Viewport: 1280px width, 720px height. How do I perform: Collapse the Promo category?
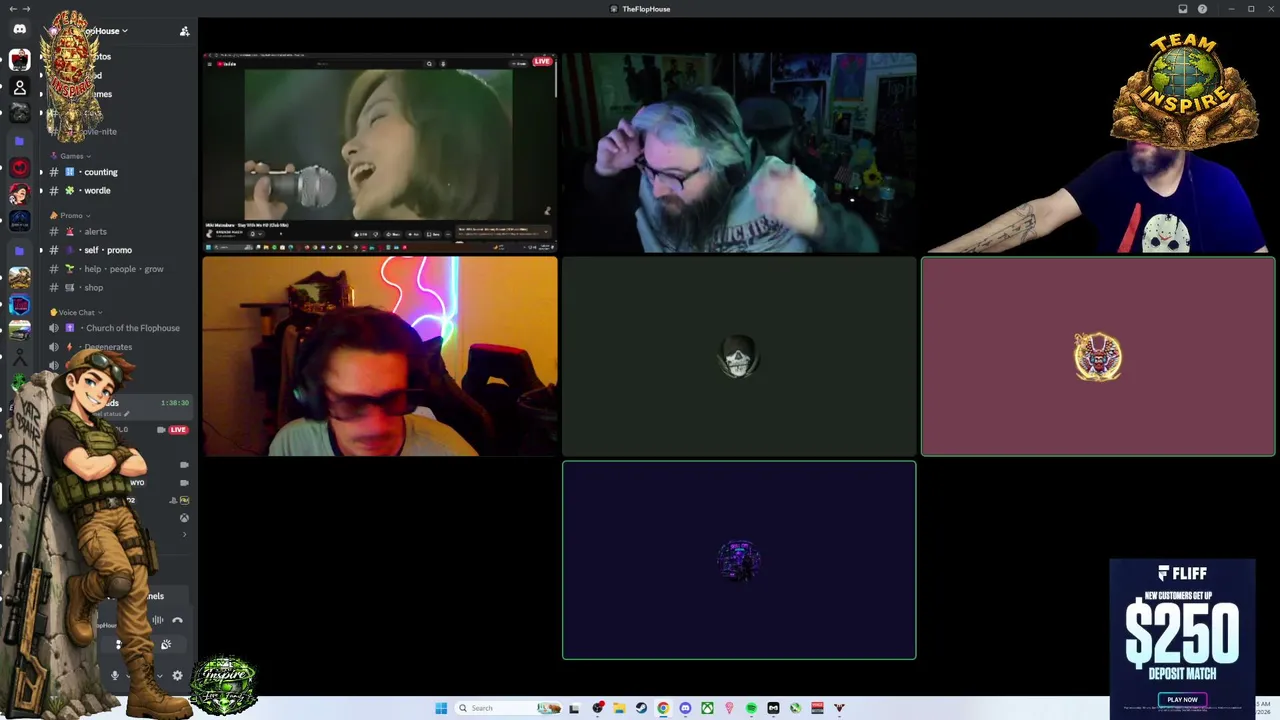tap(71, 216)
